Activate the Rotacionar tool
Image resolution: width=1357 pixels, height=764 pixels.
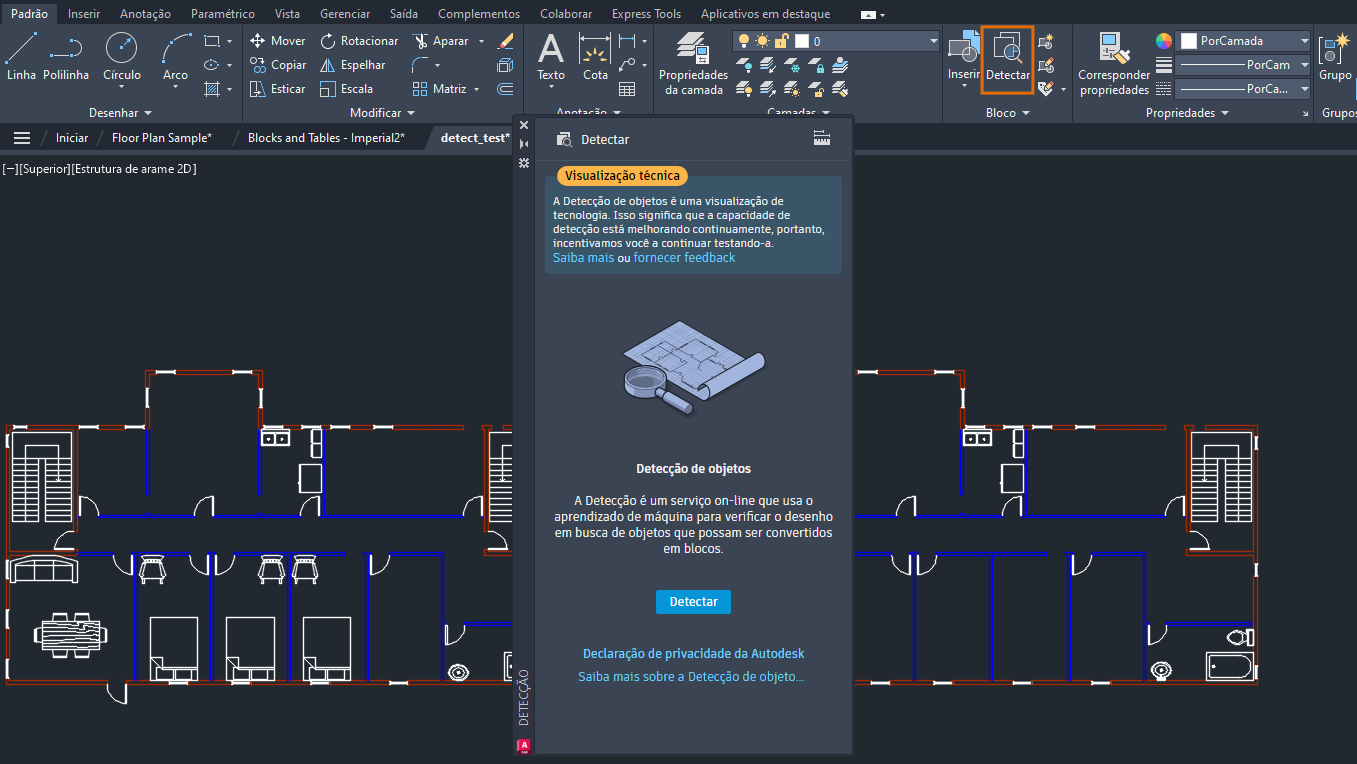(x=358, y=41)
